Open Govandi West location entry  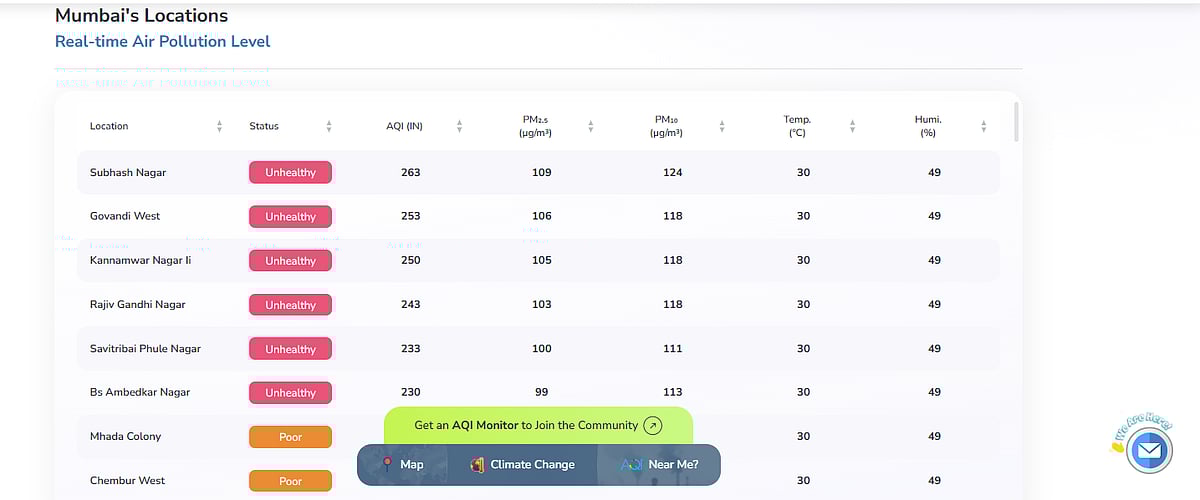[125, 216]
